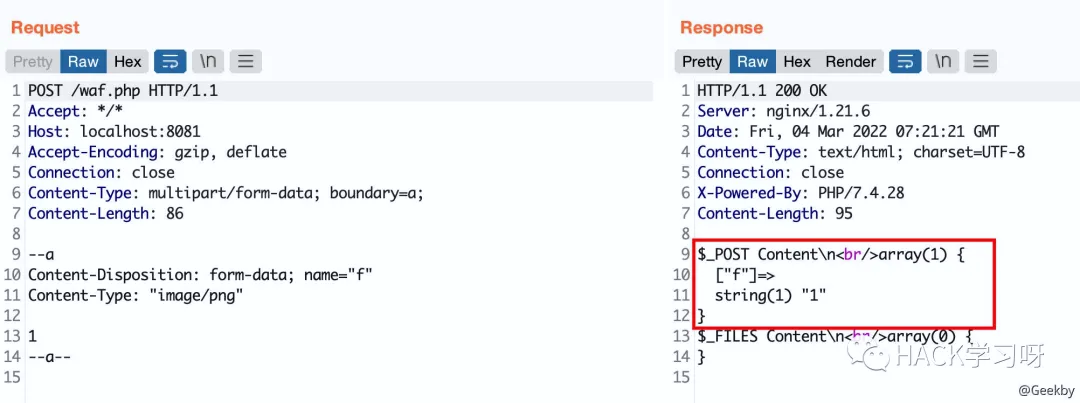Select the Raw tab in the Response panel
Screen dimensions: 1080x403
752,61
